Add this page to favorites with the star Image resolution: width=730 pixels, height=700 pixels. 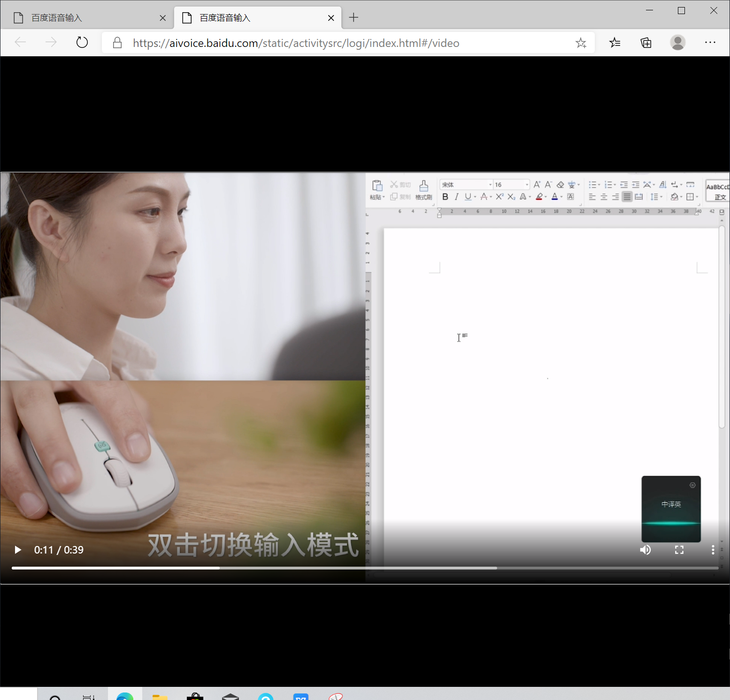pyautogui.click(x=581, y=43)
